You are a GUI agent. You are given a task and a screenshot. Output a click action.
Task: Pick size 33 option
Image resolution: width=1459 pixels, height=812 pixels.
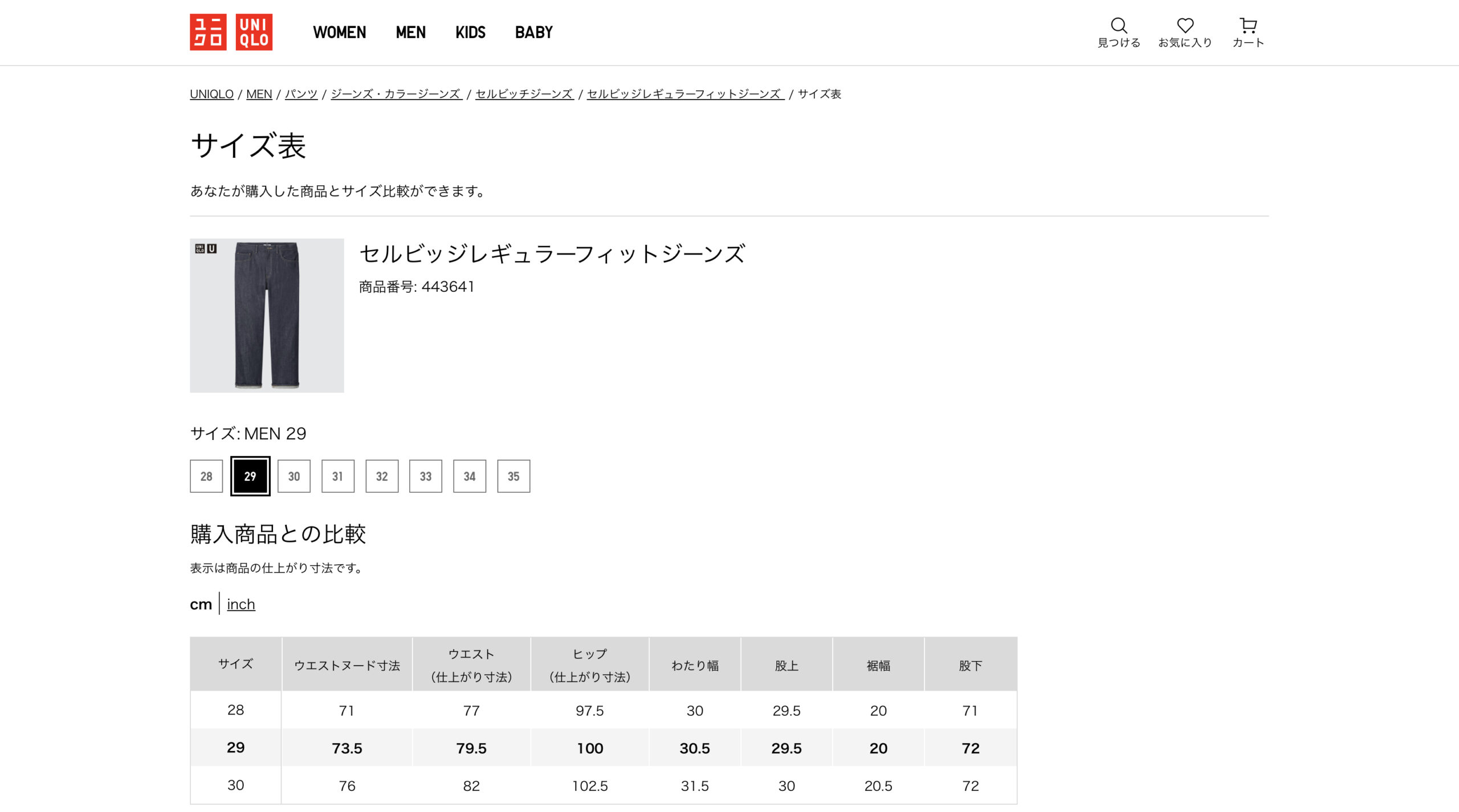426,476
